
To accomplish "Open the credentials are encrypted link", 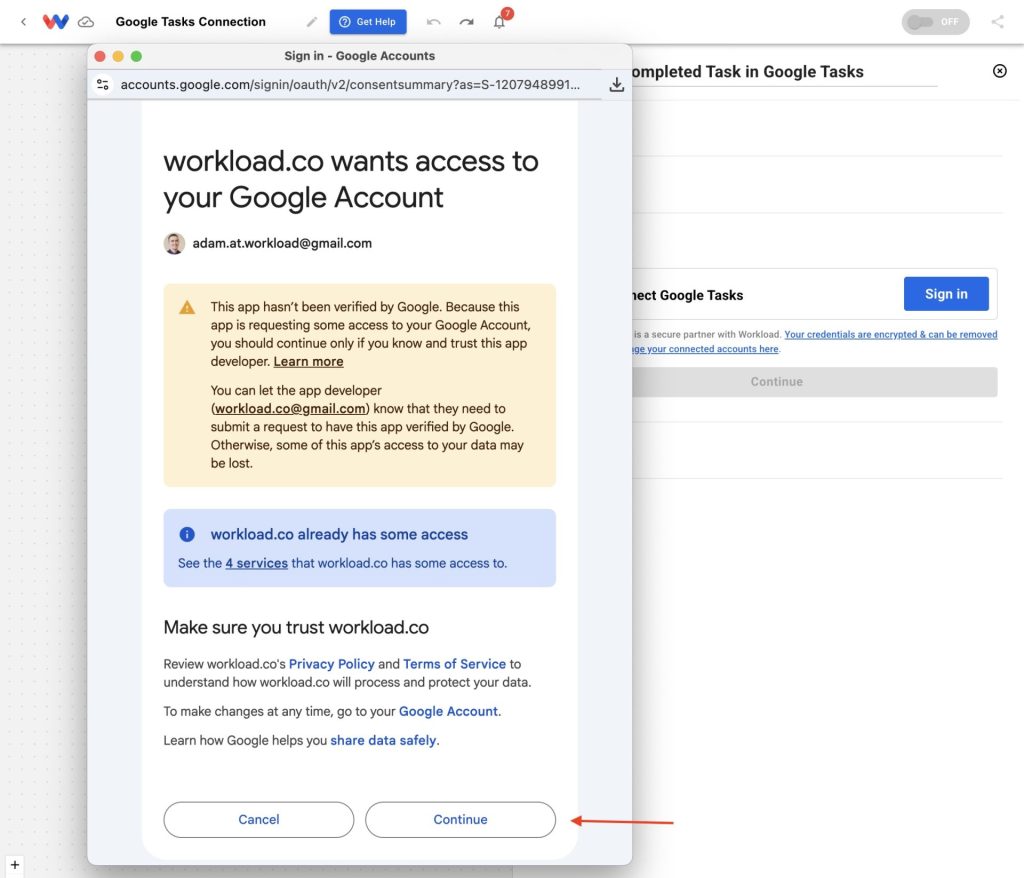I will (x=891, y=334).
